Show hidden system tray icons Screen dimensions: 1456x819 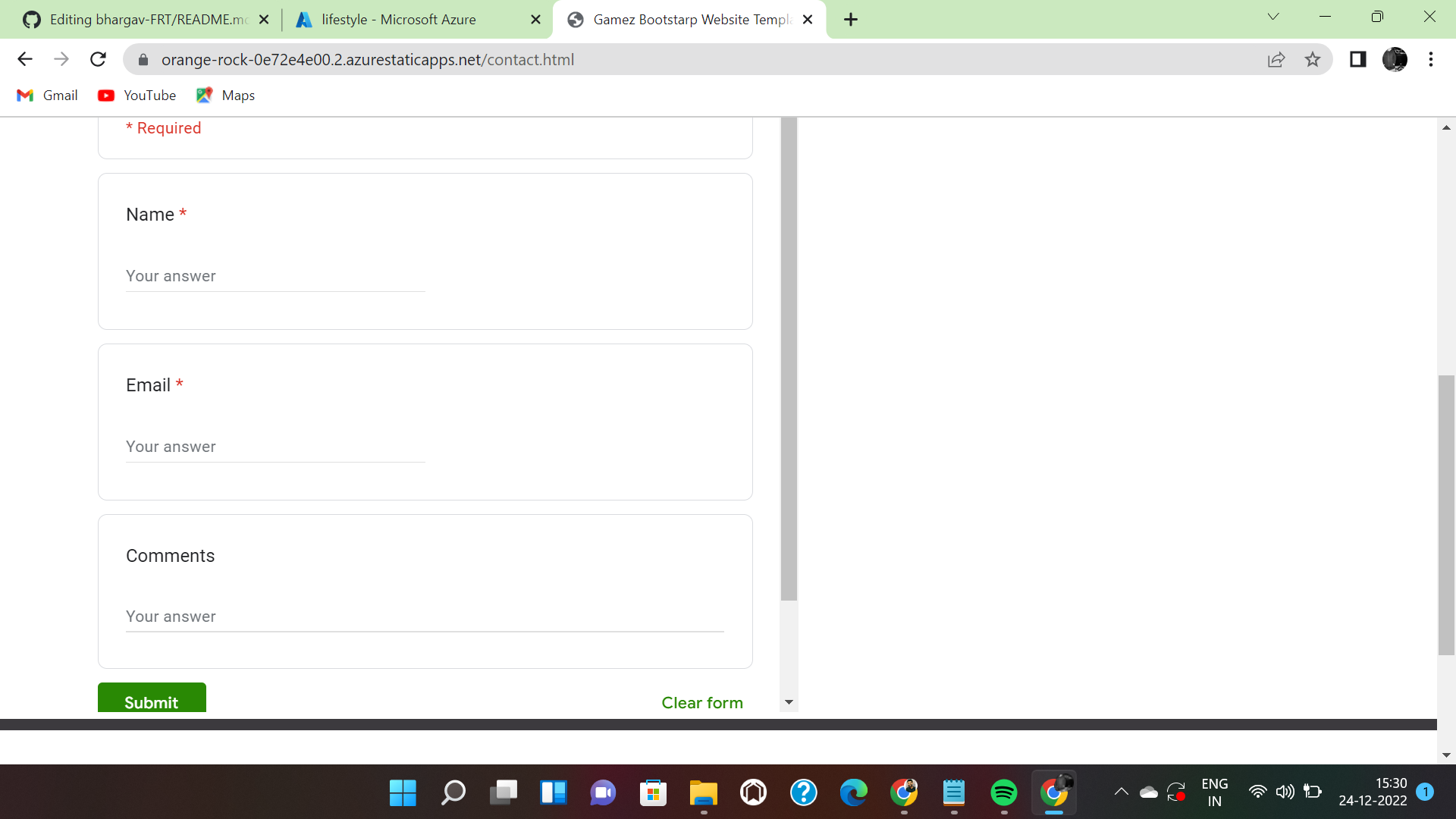1121,792
